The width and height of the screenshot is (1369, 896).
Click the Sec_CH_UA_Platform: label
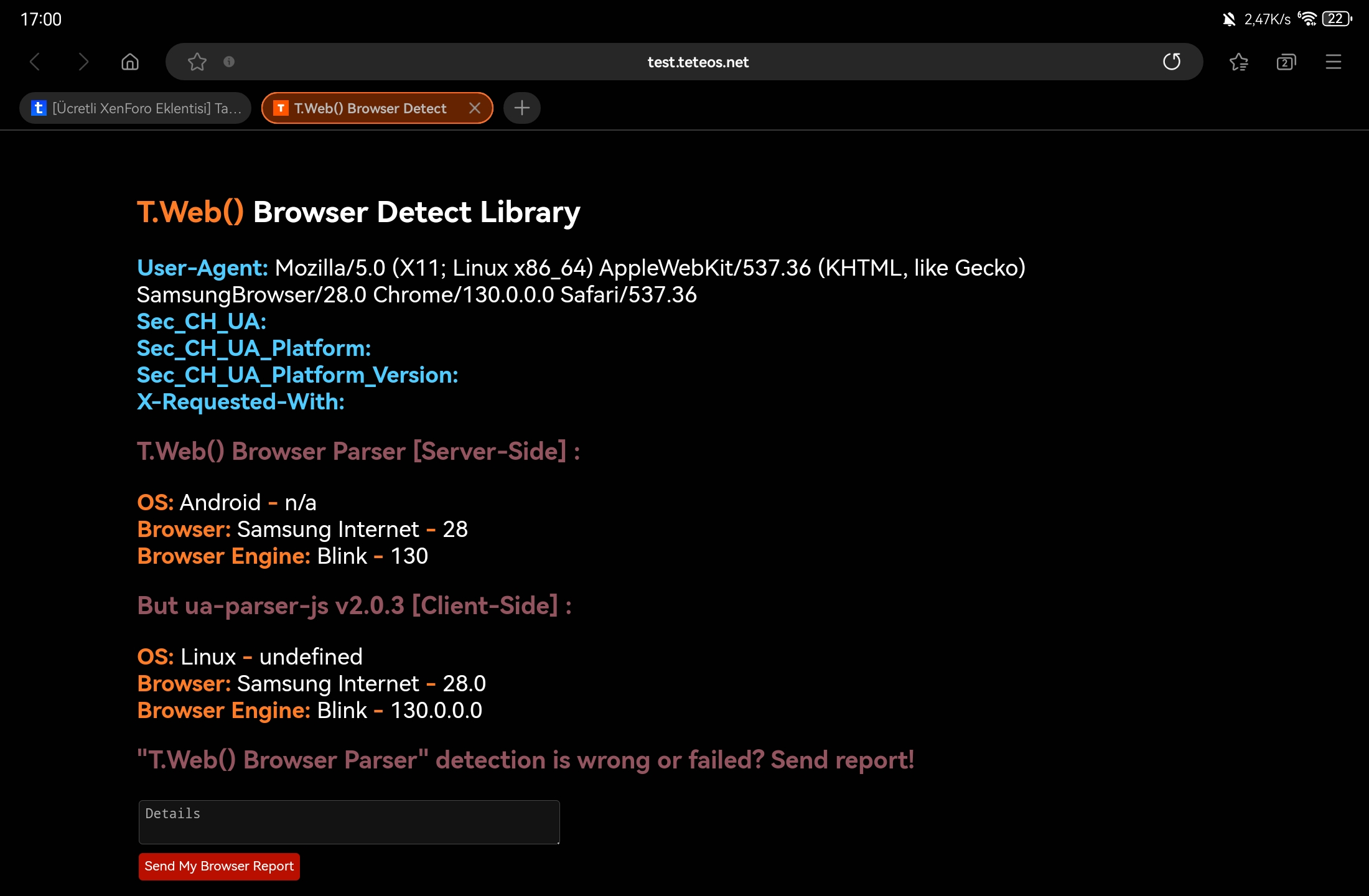pos(254,348)
